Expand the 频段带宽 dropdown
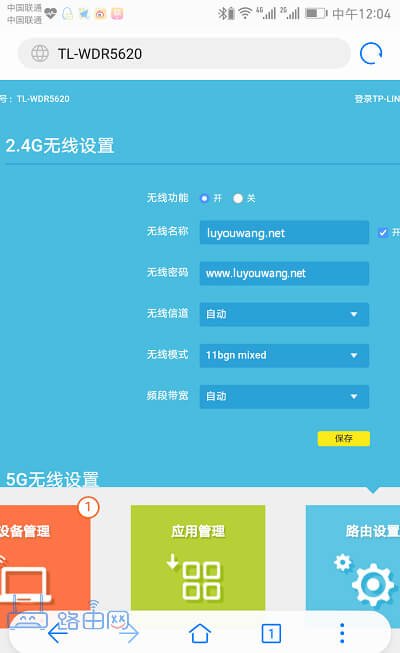 click(x=284, y=396)
